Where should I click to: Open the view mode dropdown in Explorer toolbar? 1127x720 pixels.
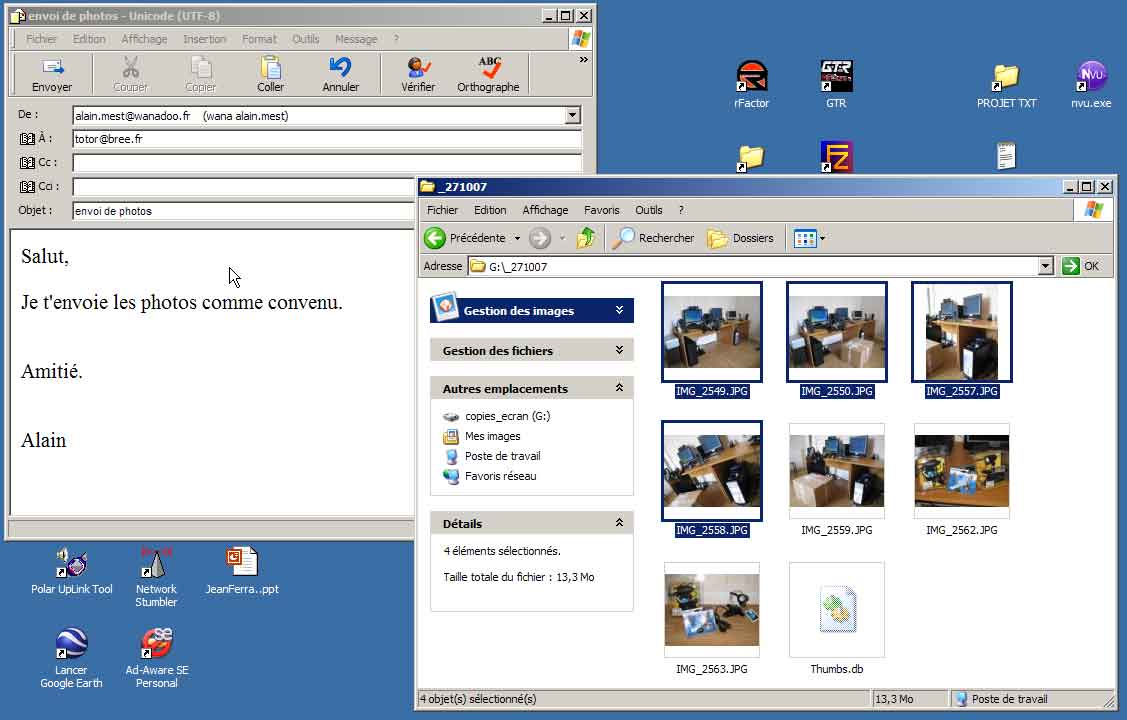click(822, 238)
